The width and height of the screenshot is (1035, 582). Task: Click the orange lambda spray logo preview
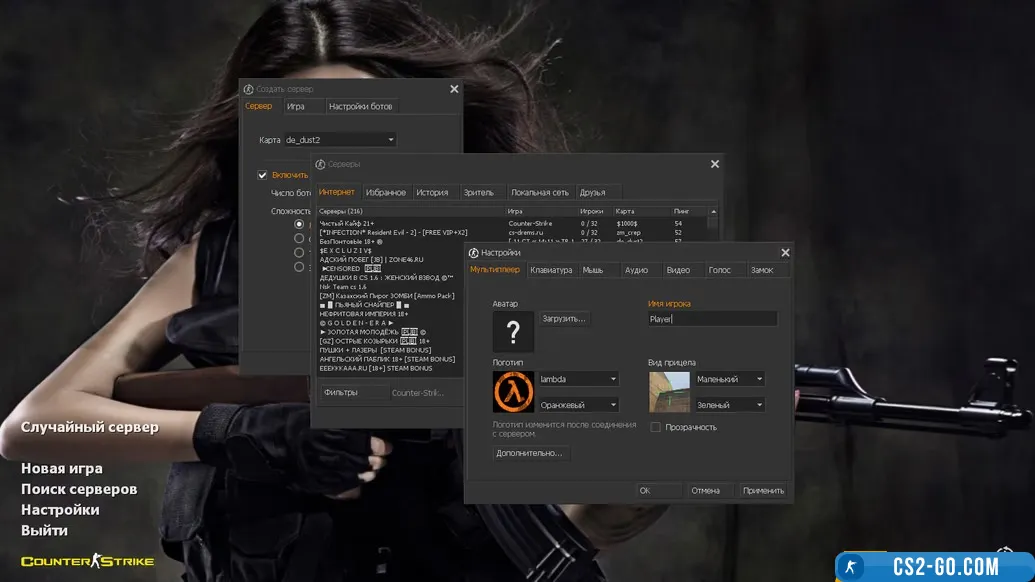click(513, 392)
